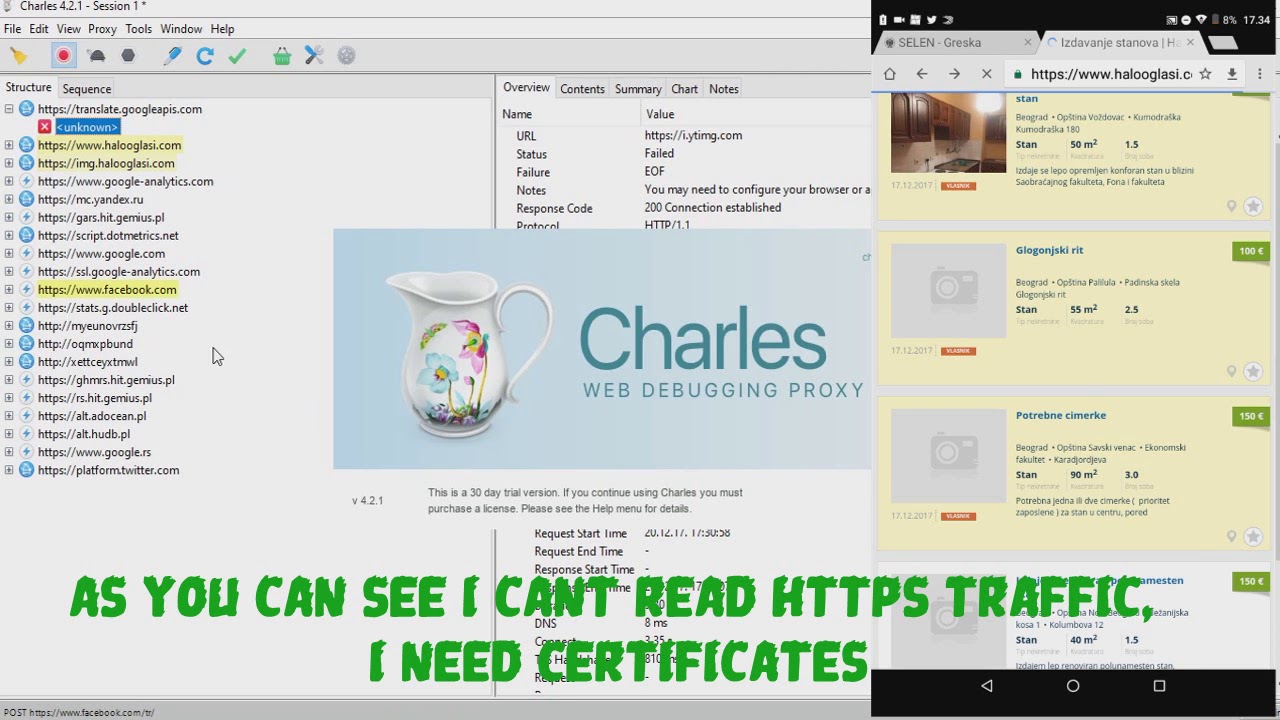The image size is (1280, 720).
Task: Collapse the translate.googleapis.com tree node
Action: tap(9, 109)
